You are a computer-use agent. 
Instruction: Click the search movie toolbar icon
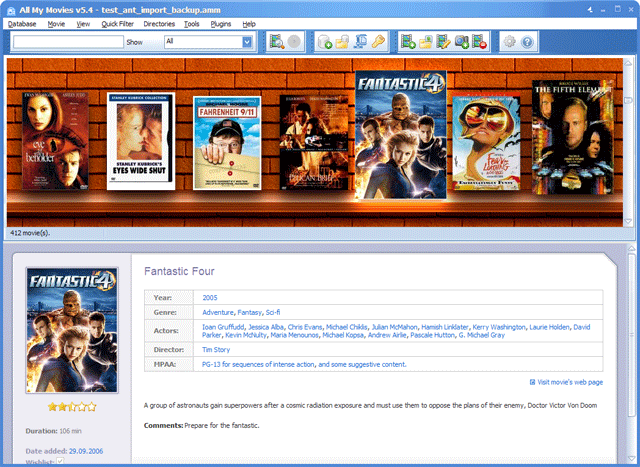coord(277,41)
